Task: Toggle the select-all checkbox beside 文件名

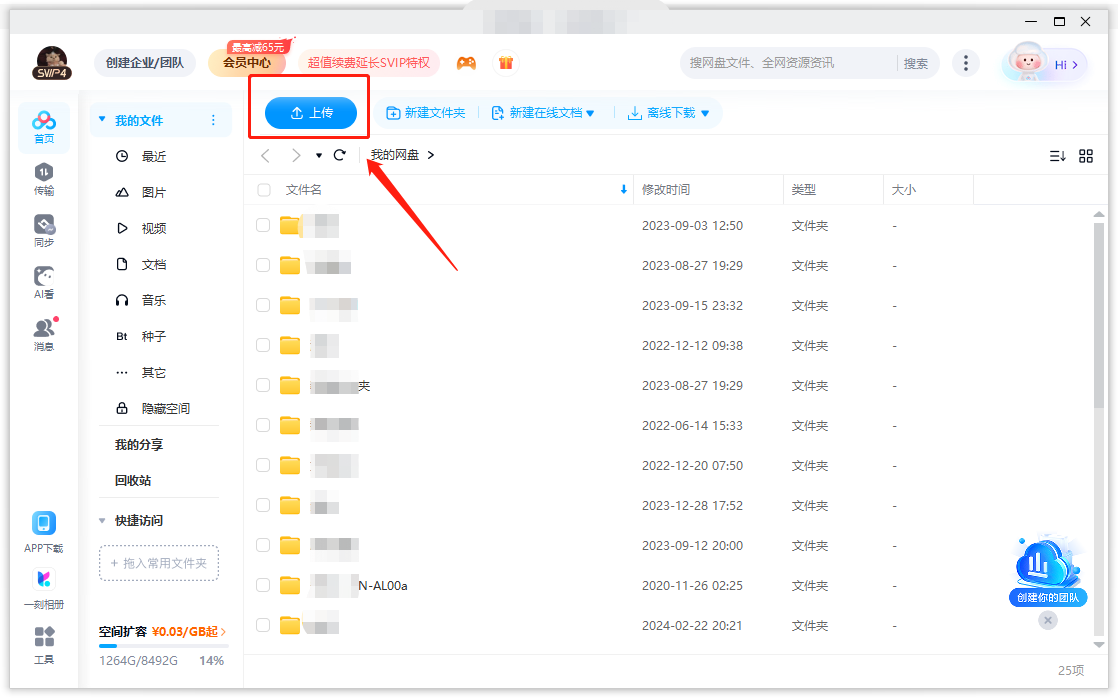Action: (264, 190)
